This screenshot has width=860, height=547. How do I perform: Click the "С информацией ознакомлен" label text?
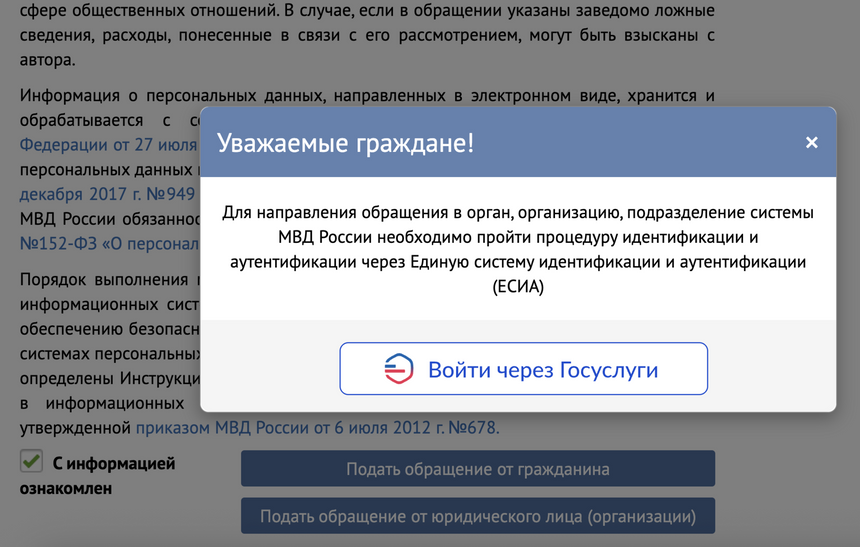point(112,464)
